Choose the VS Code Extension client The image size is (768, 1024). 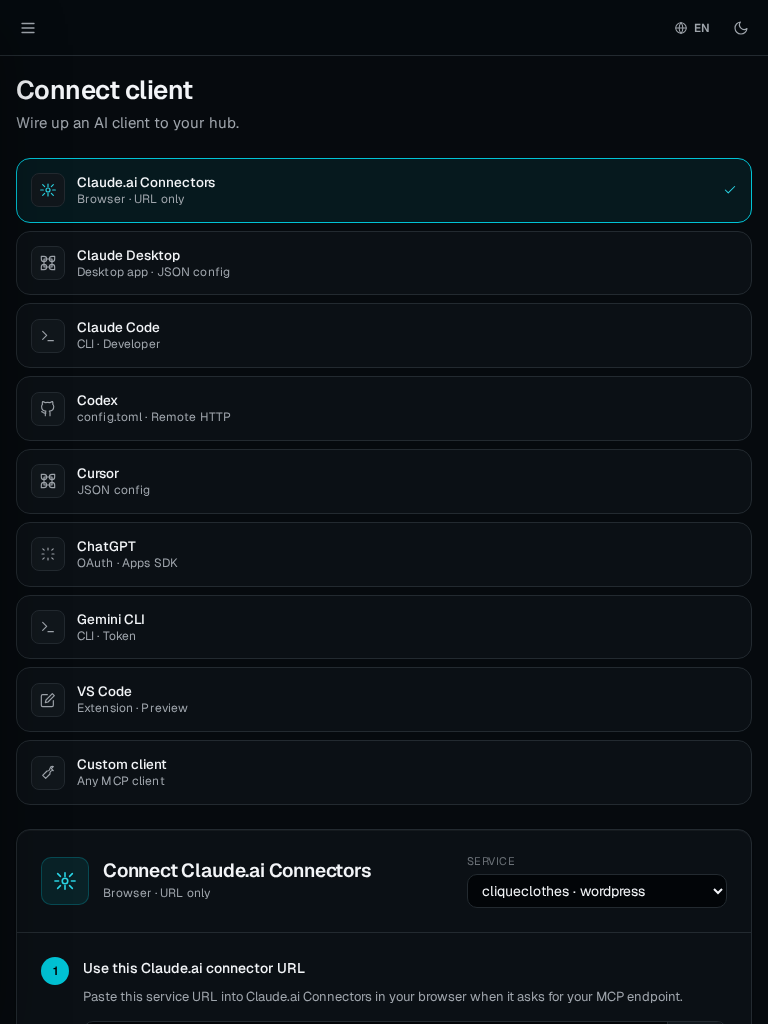[384, 700]
